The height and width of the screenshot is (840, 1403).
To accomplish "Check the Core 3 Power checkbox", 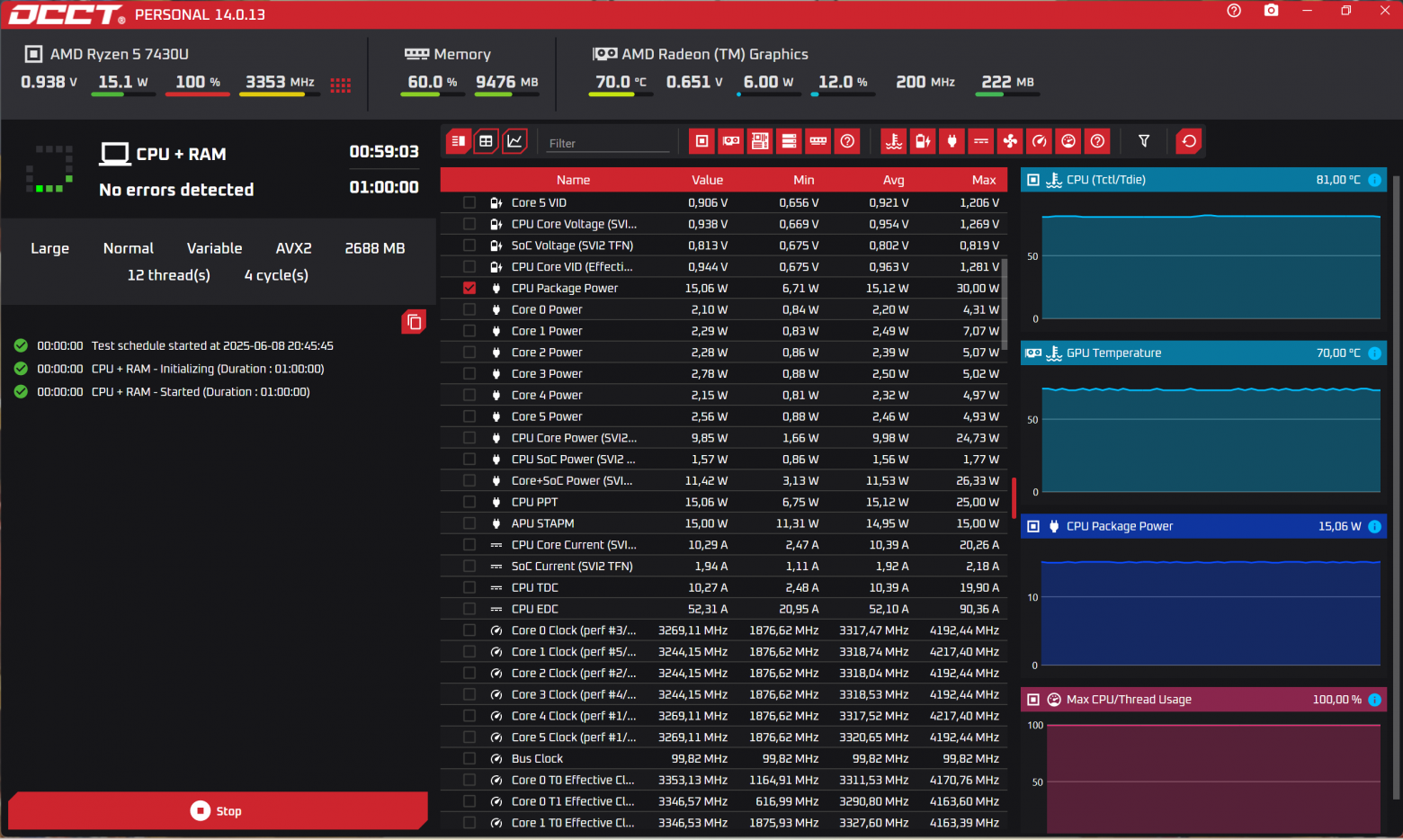I will coord(469,373).
